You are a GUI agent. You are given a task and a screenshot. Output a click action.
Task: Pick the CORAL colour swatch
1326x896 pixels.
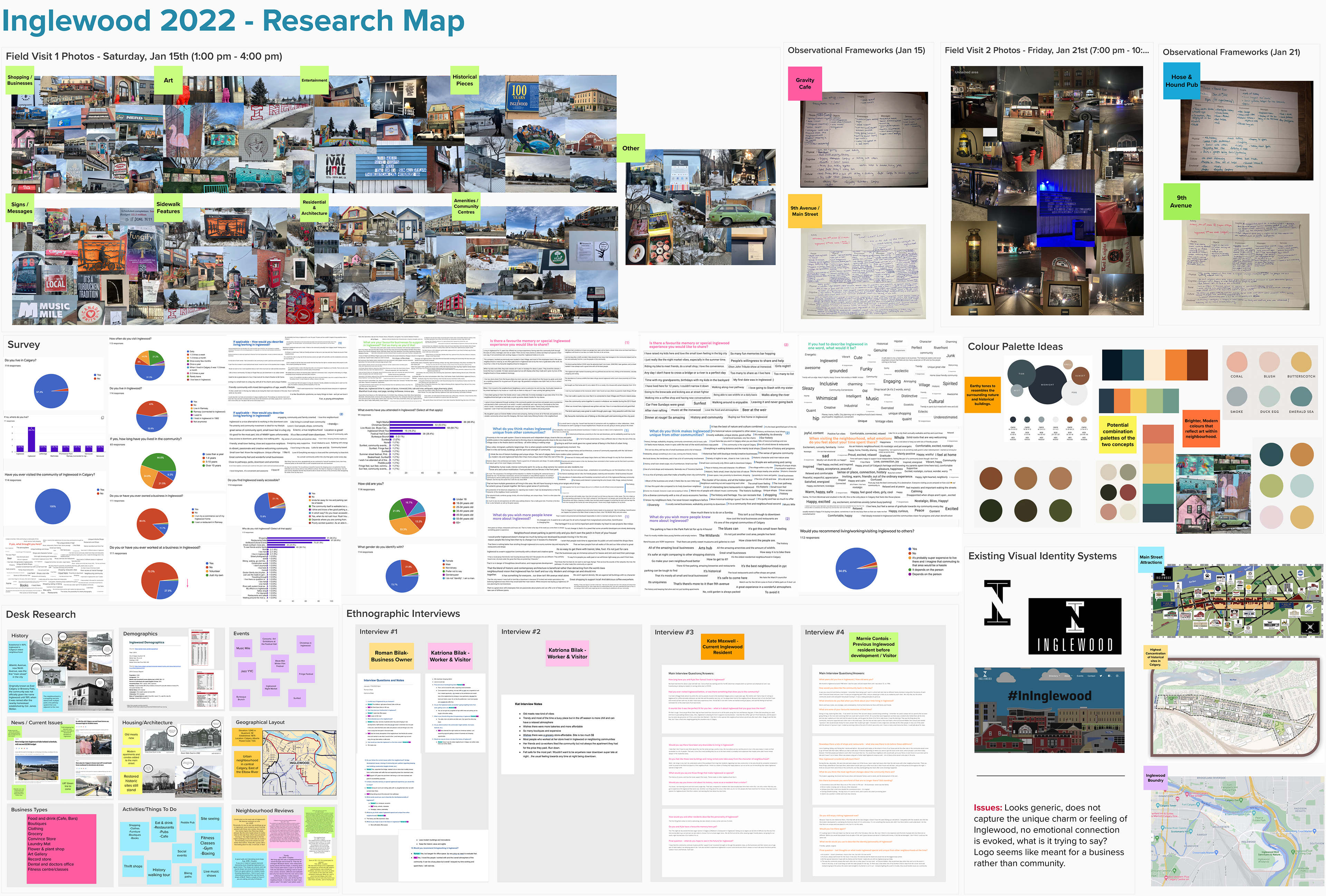(1237, 362)
